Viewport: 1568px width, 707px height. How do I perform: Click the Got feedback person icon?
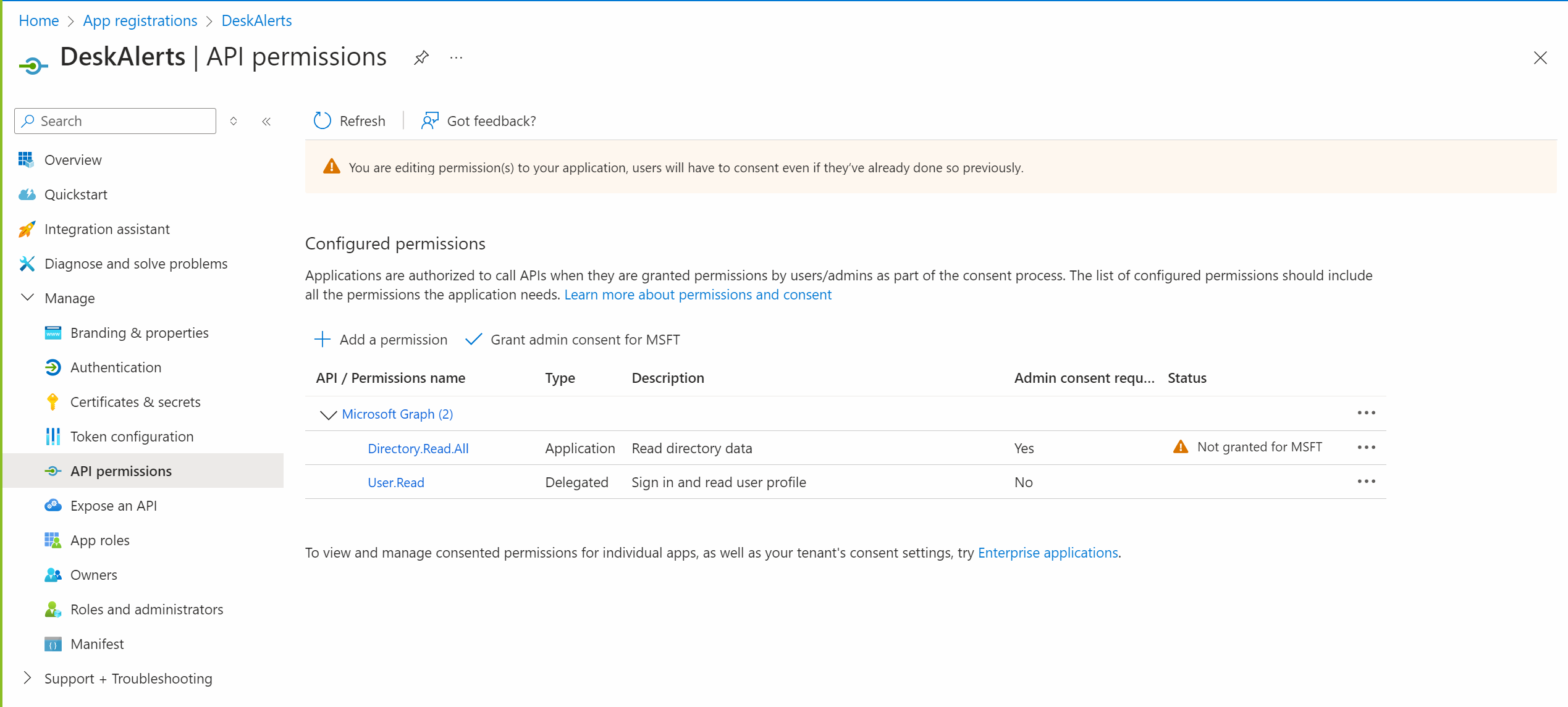[x=429, y=120]
